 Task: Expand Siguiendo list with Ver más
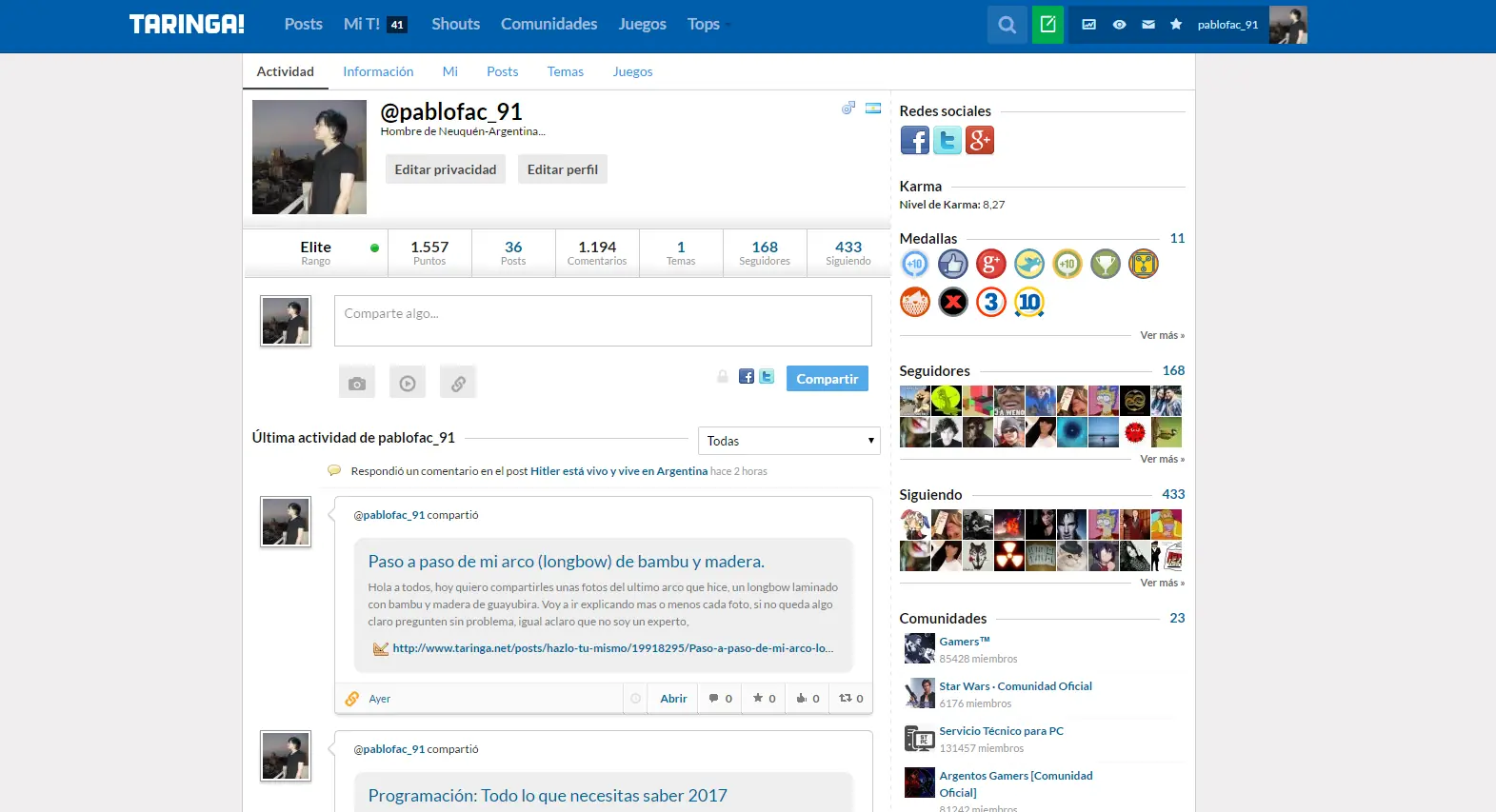(x=1163, y=583)
